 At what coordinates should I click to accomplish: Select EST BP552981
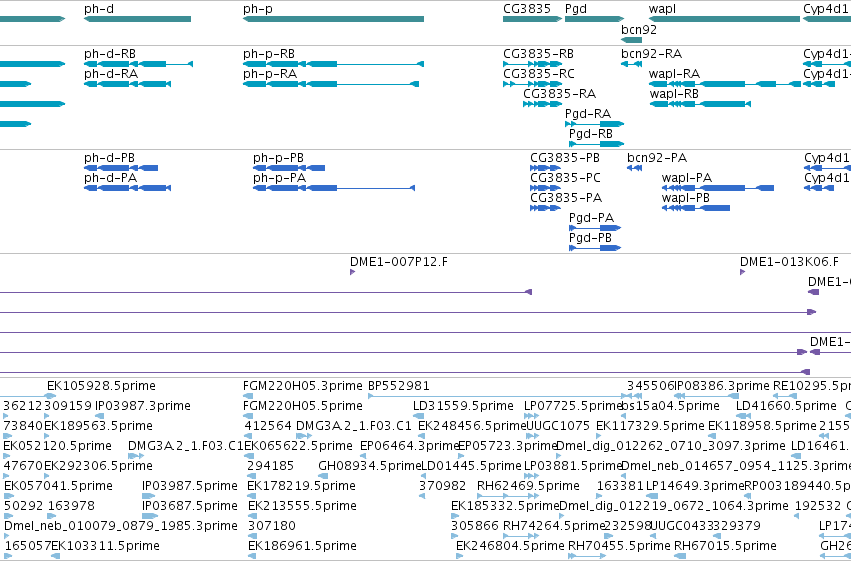click(x=398, y=386)
